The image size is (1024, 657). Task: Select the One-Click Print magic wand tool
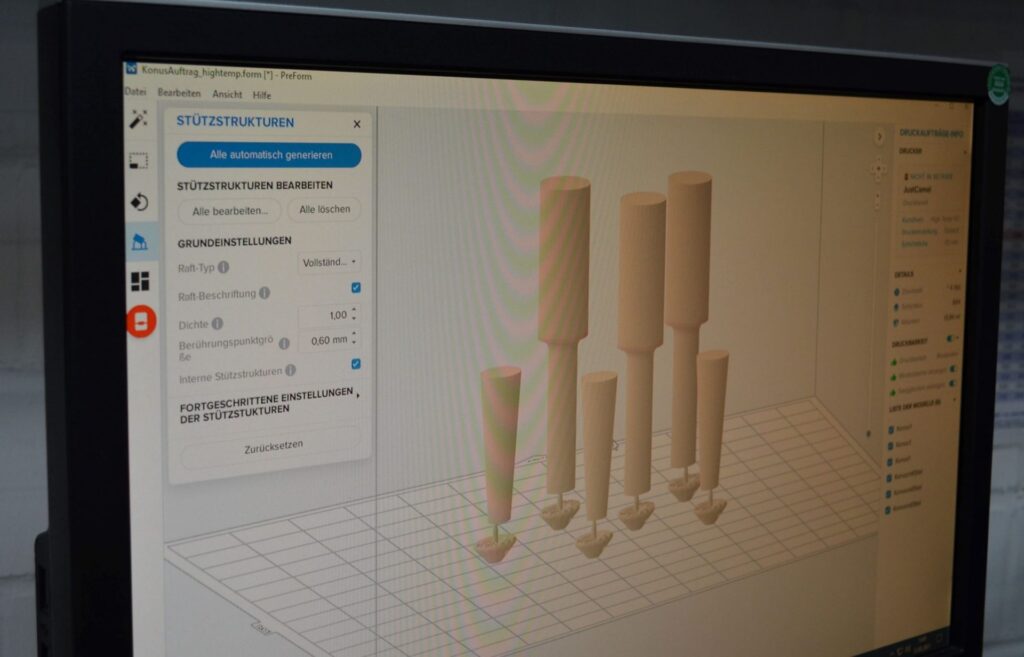tap(139, 119)
